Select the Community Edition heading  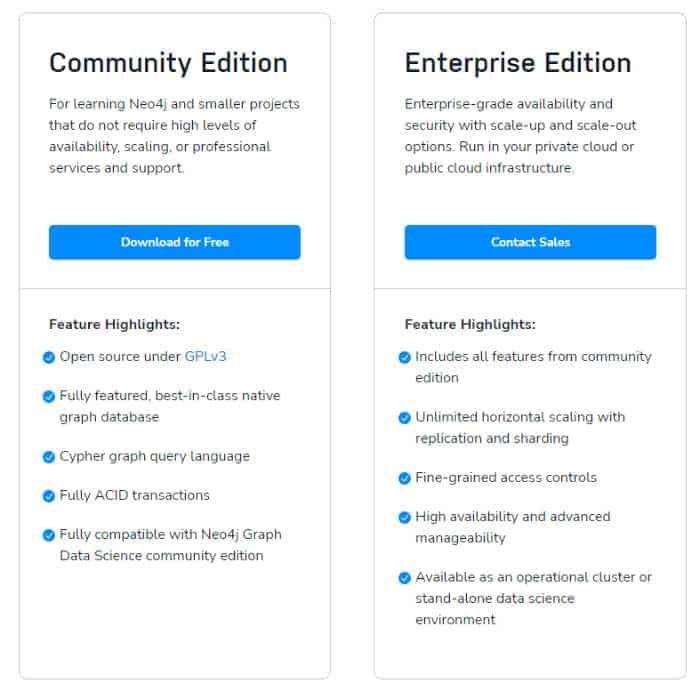[x=168, y=63]
